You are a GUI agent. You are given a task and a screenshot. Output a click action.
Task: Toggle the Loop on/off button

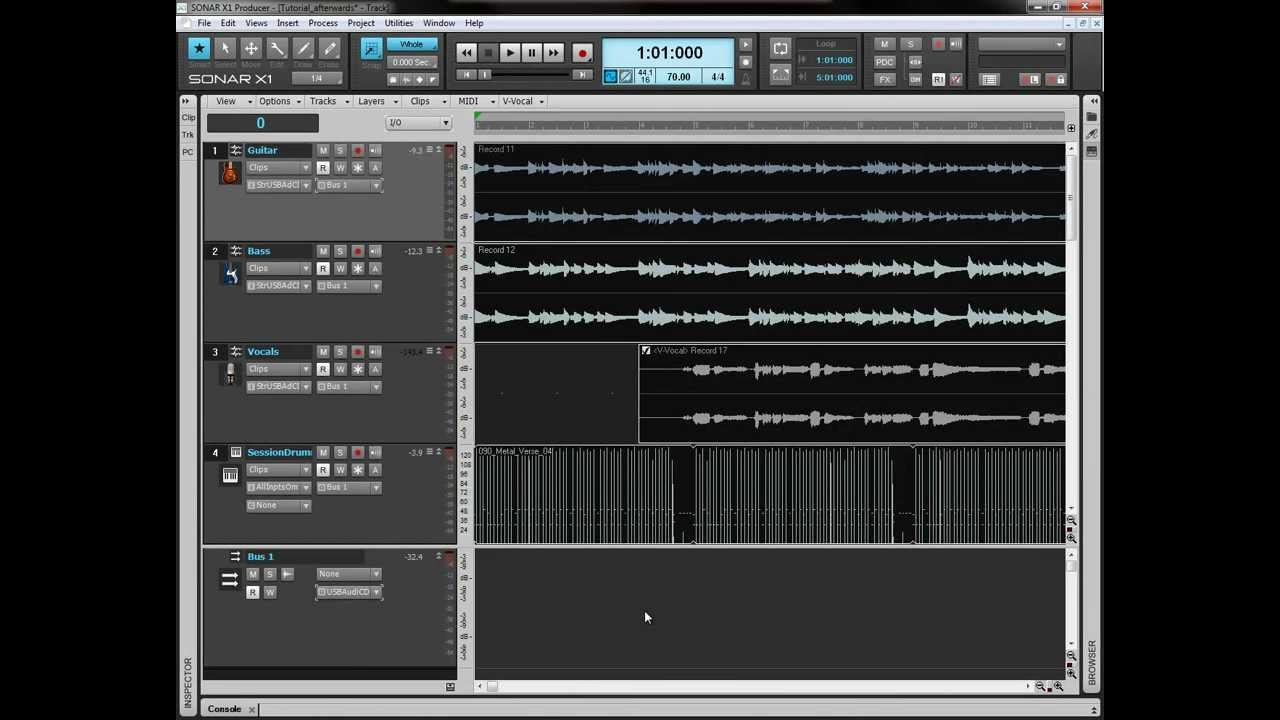[x=780, y=48]
